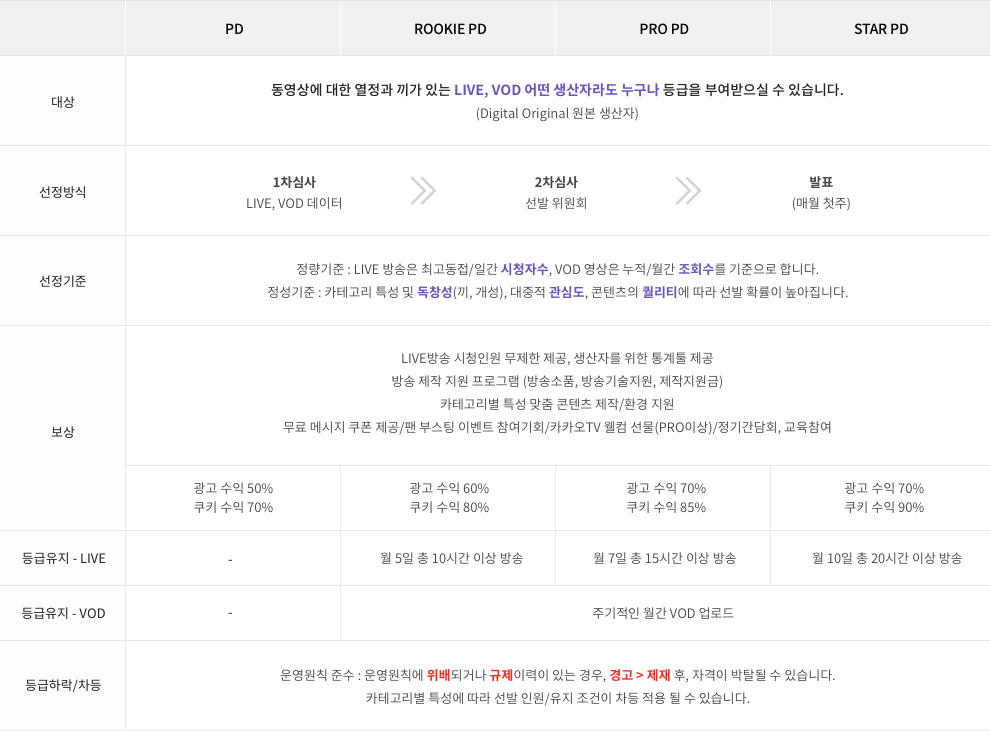This screenshot has width=990, height=731.
Task: Click the STAR PD column header
Action: coord(881,29)
